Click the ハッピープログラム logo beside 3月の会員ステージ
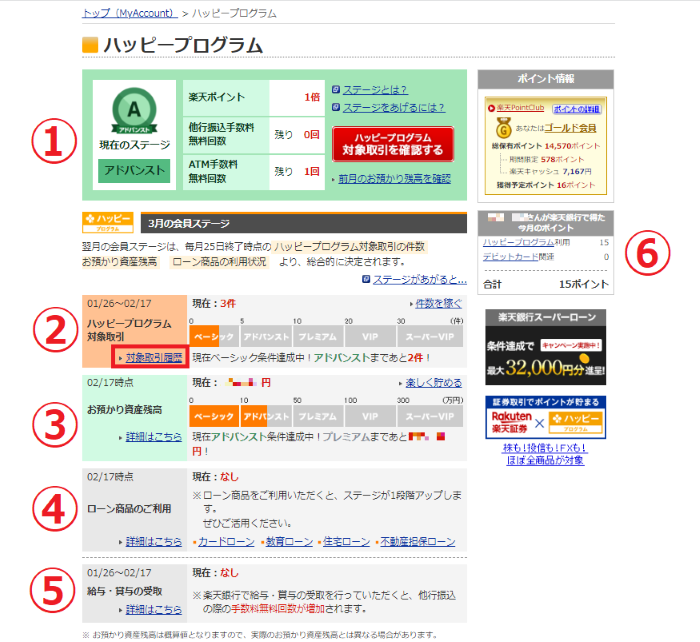 tap(108, 222)
